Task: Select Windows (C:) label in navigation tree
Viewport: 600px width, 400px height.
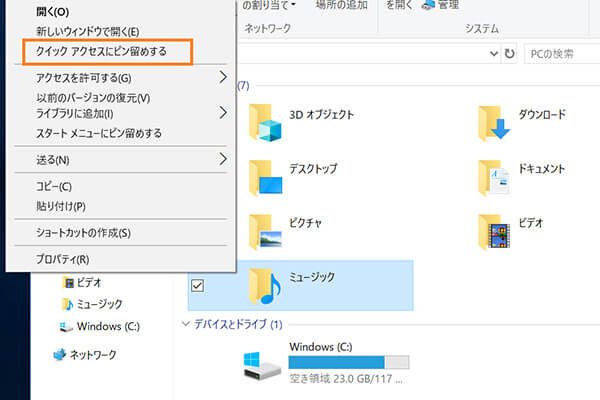Action: [108, 327]
